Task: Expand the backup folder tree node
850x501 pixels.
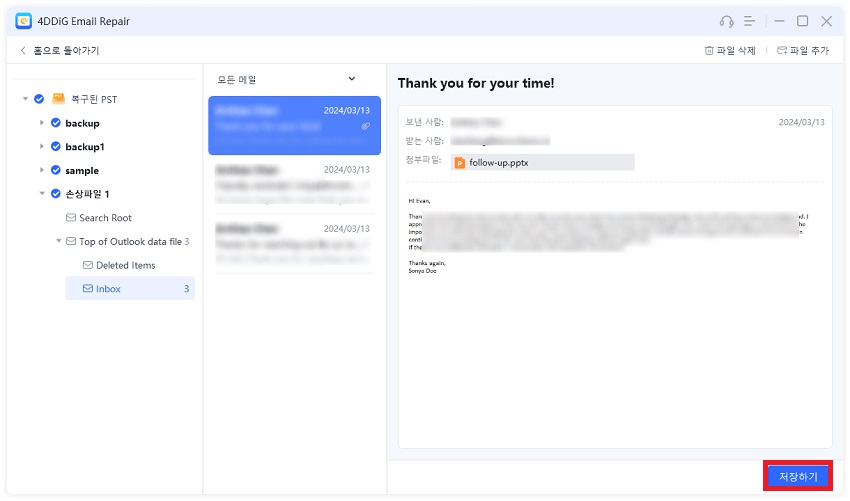Action: tap(42, 123)
